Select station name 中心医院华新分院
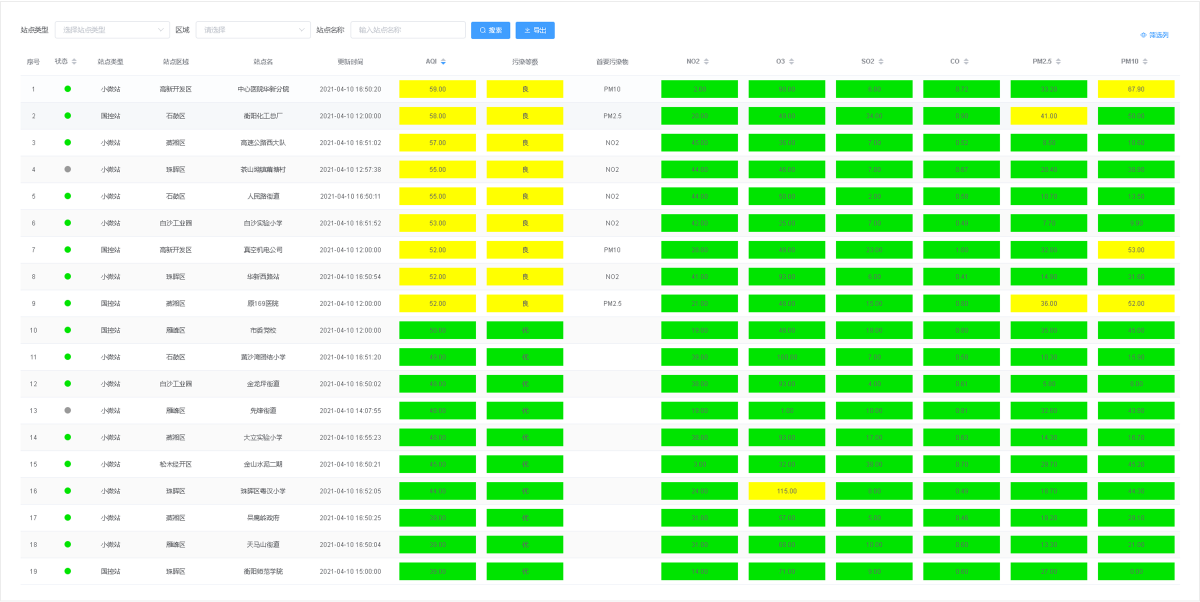This screenshot has height=602, width=1200. pyautogui.click(x=263, y=89)
